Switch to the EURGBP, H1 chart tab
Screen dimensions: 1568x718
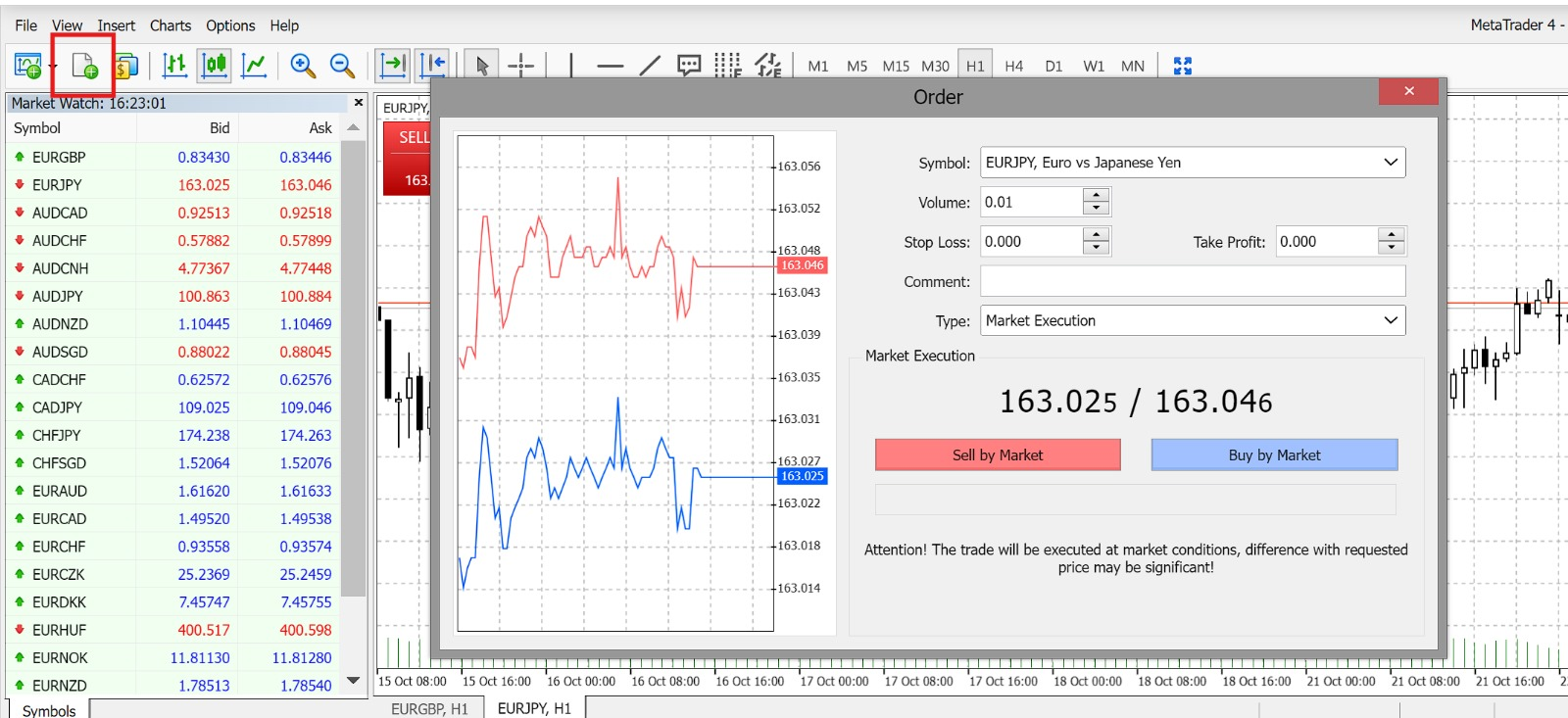click(429, 708)
